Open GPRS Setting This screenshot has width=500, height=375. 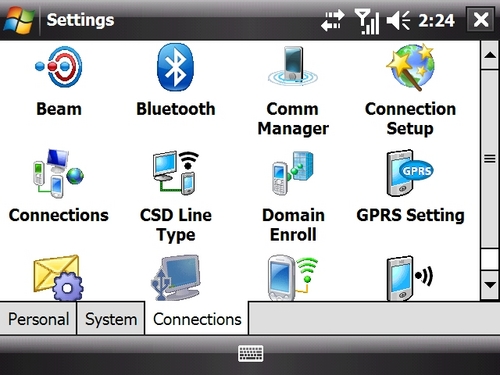click(410, 173)
